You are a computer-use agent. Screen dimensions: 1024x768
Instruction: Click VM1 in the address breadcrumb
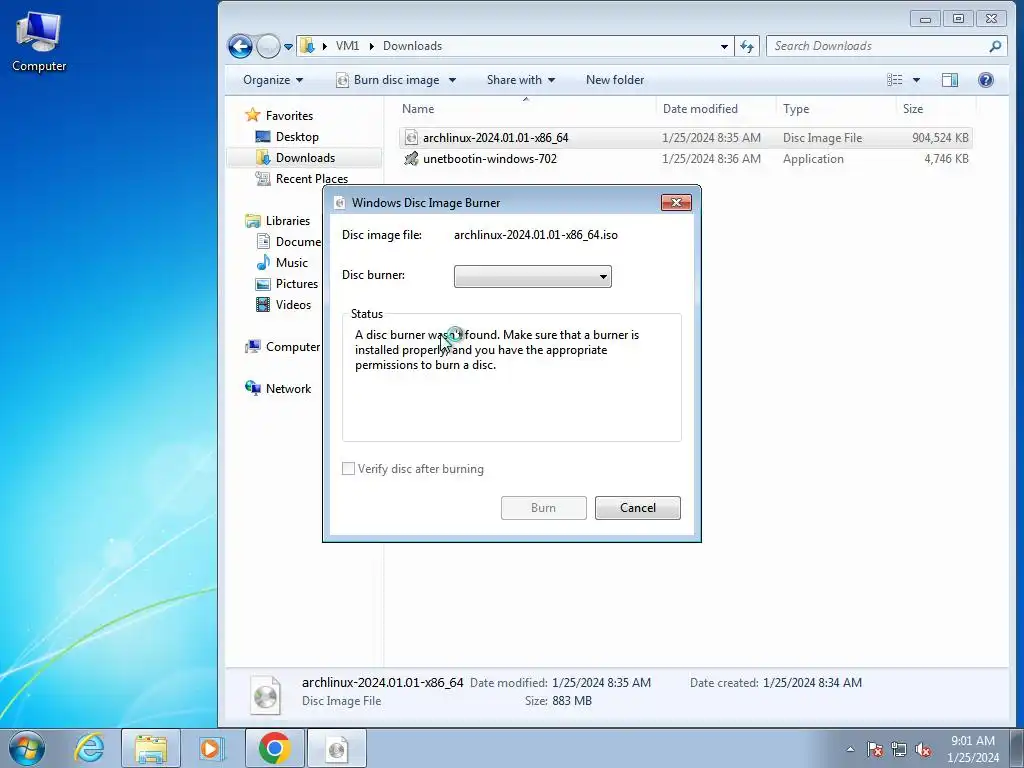pos(347,46)
